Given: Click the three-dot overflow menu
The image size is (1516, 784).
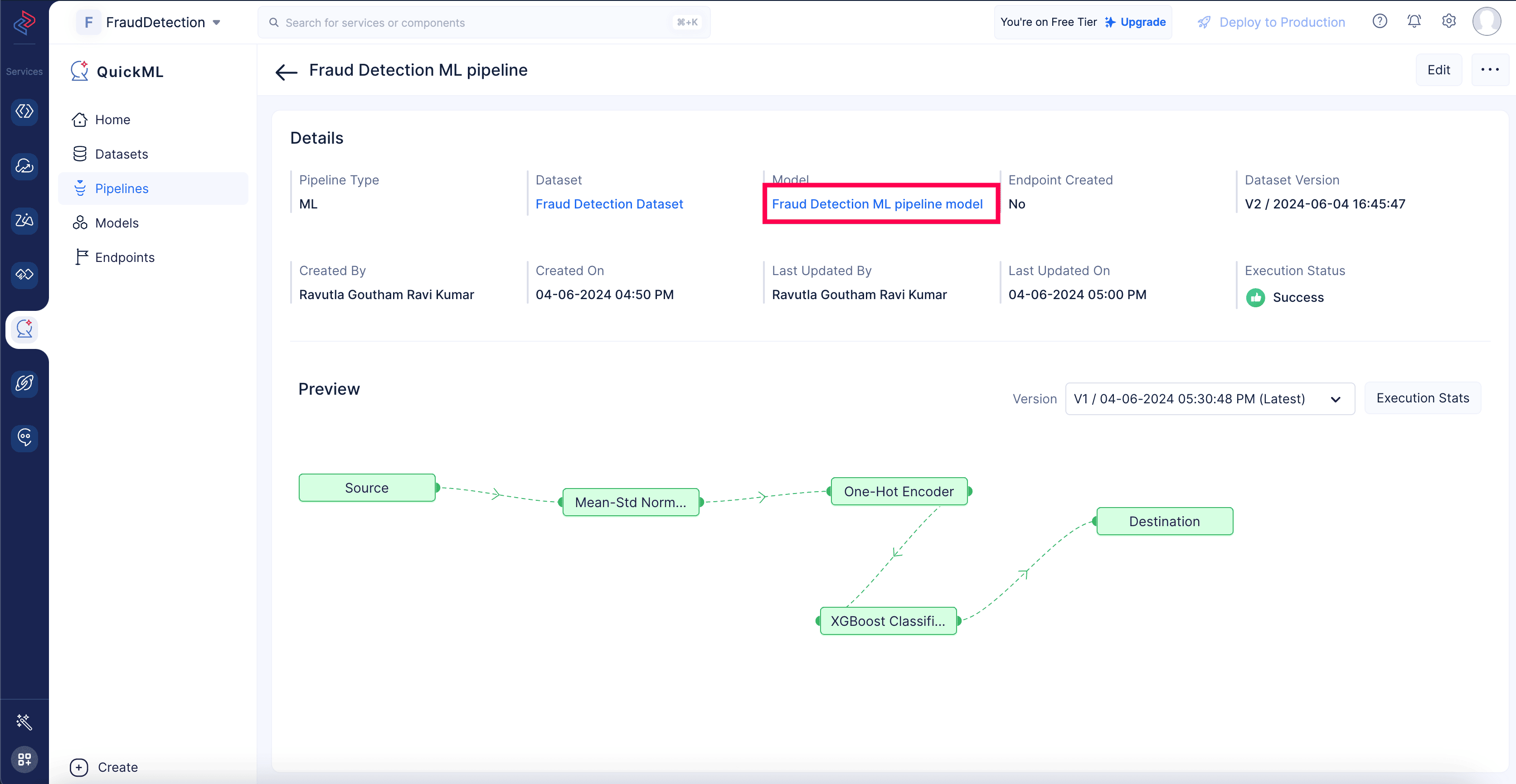Looking at the screenshot, I should 1489,69.
